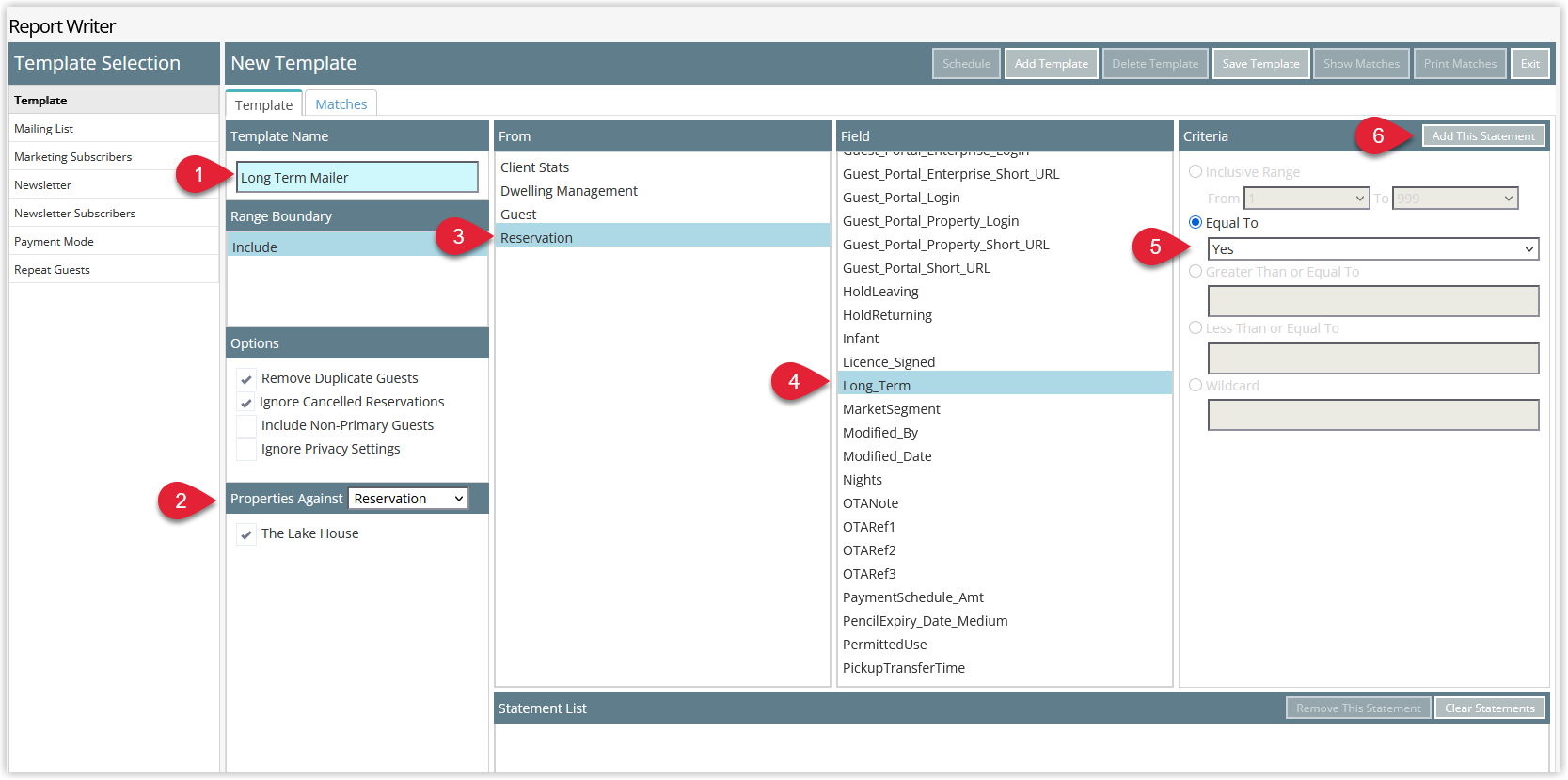Screen dimensions: 1568x780
Task: Open the Marketing Subscribers template
Action: click(114, 157)
